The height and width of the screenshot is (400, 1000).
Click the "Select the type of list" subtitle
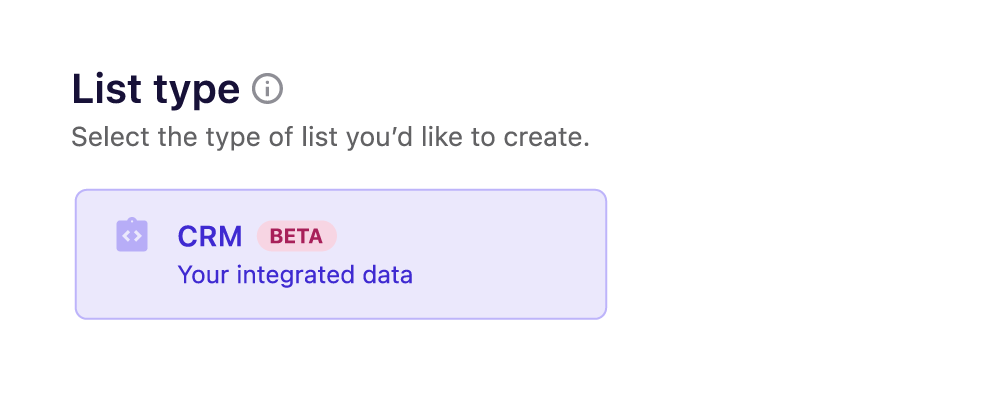330,137
